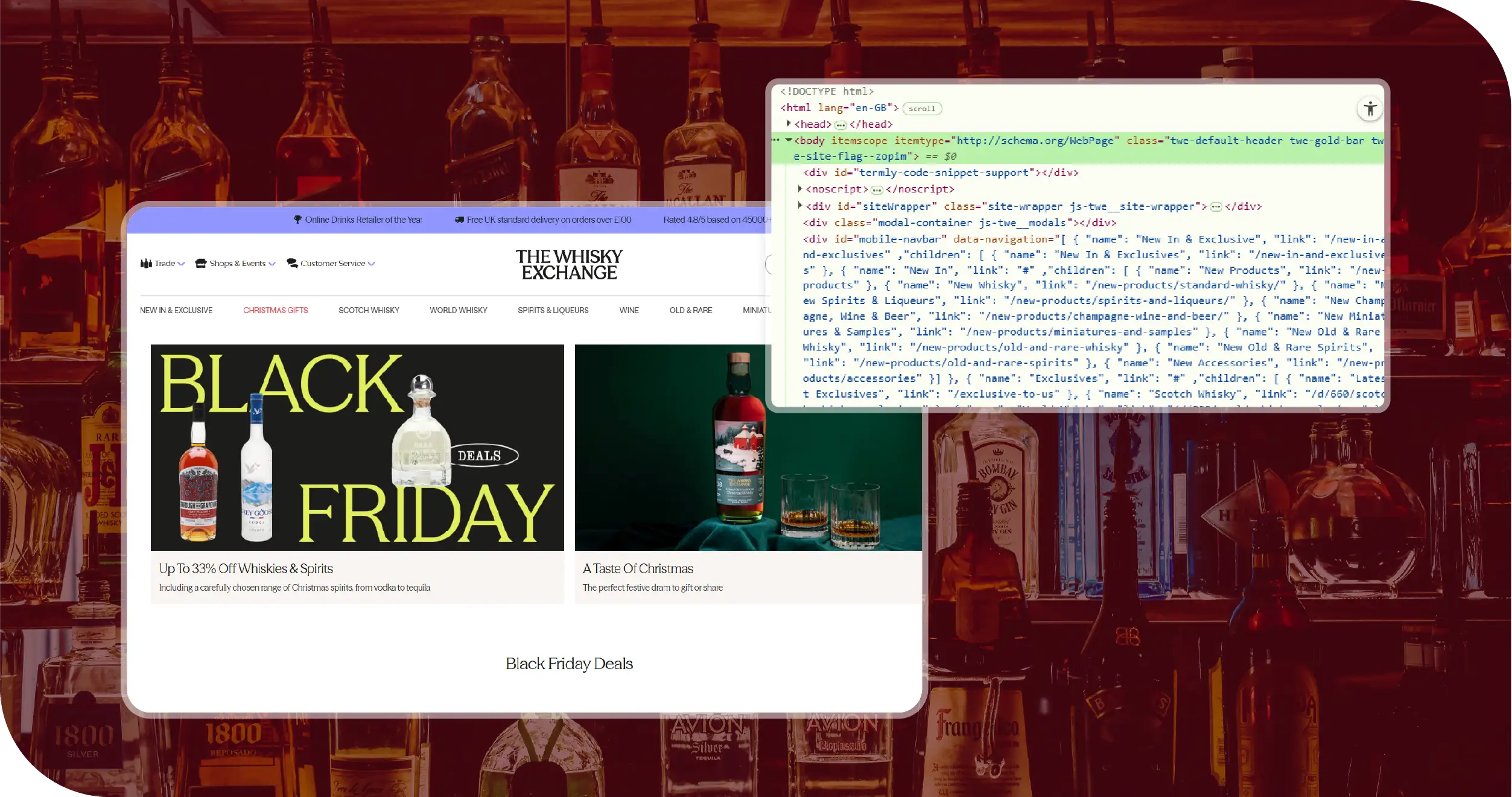Open the A Taste Of Christmas link
1512x797 pixels.
pyautogui.click(x=638, y=568)
